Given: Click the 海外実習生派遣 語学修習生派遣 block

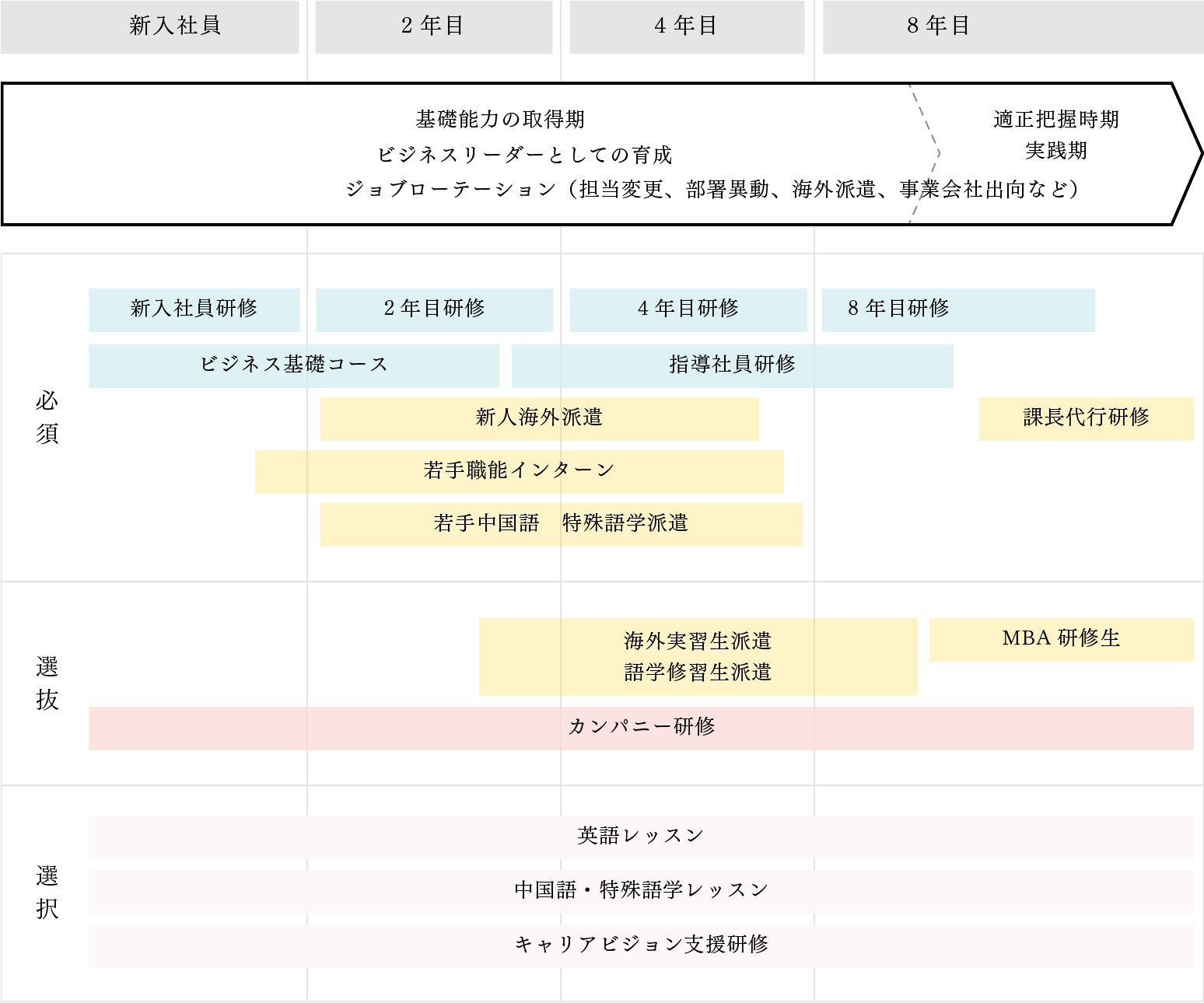Looking at the screenshot, I should pyautogui.click(x=698, y=657).
